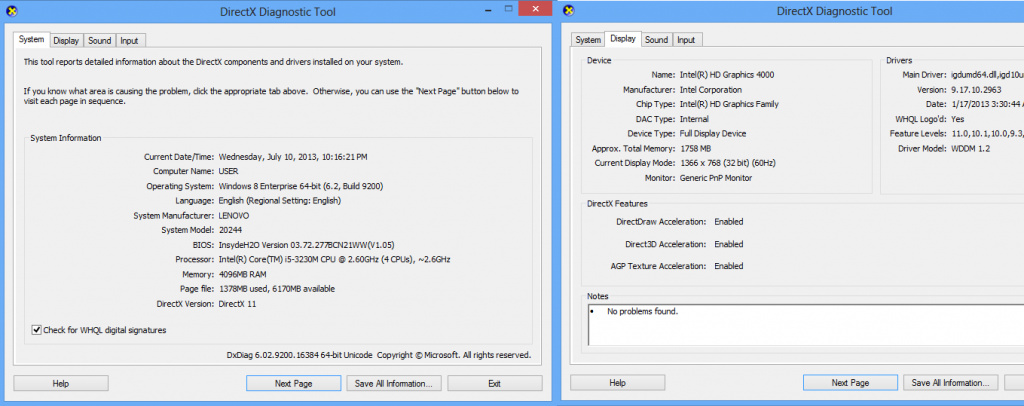Close the left DirectX Diagnostic Tool window
Image resolution: width=1024 pixels, height=406 pixels.
click(x=536, y=8)
